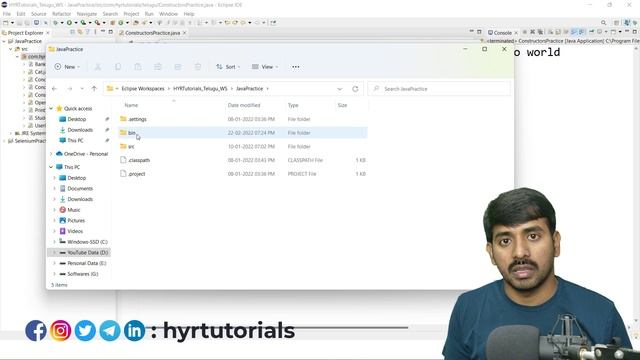Viewport: 640px width, 360px height.
Task: Open the New dropdown in File Explorer
Action: coord(67,67)
